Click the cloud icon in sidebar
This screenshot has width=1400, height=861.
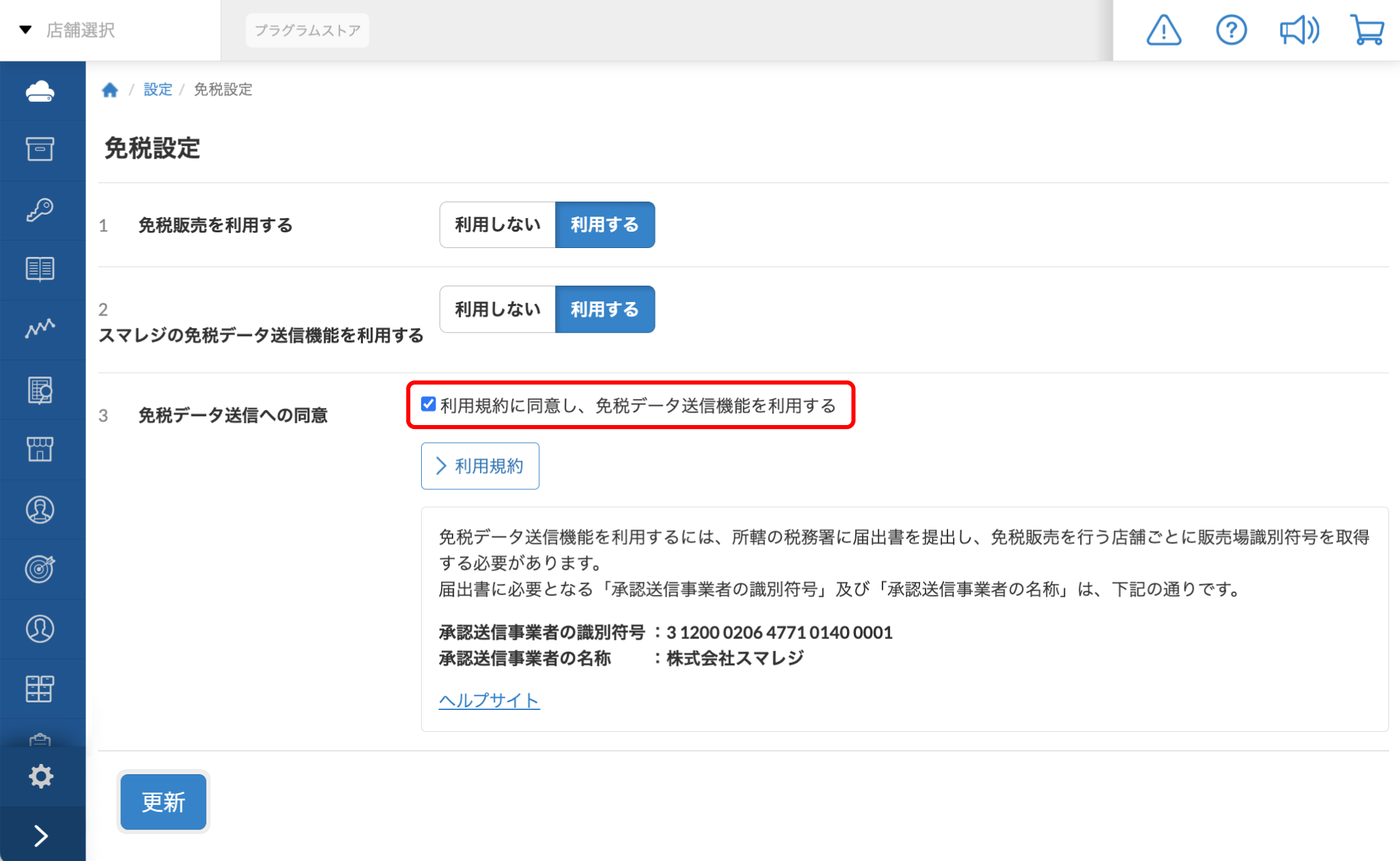click(40, 91)
